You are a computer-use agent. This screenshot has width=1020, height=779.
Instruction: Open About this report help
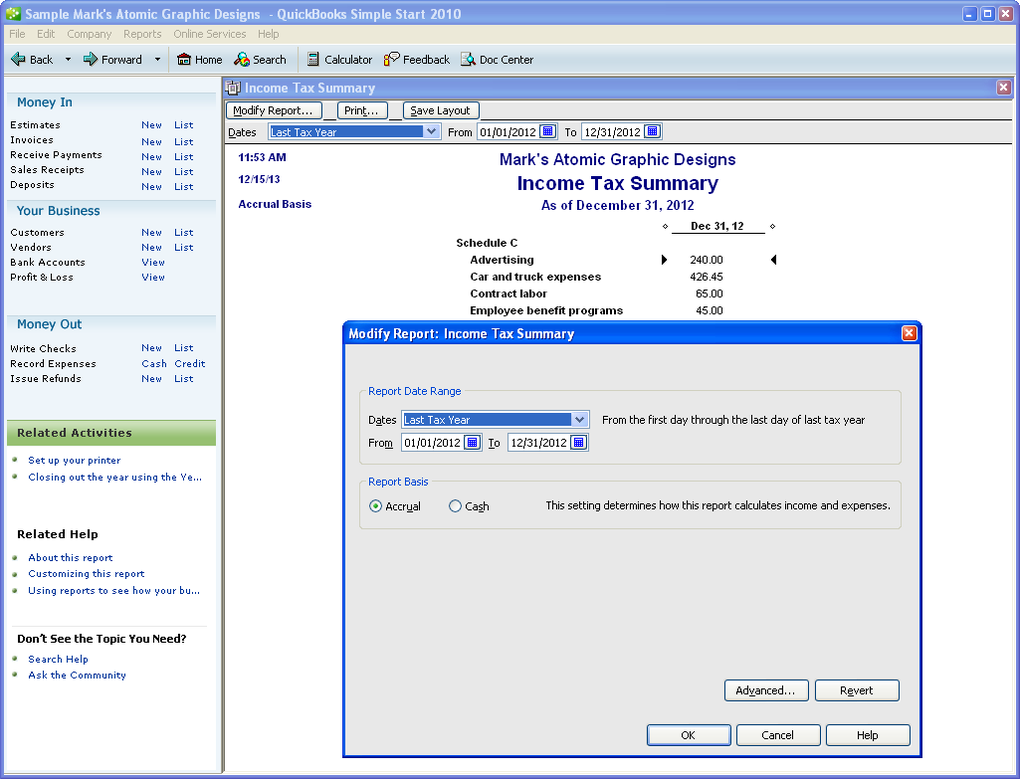70,558
